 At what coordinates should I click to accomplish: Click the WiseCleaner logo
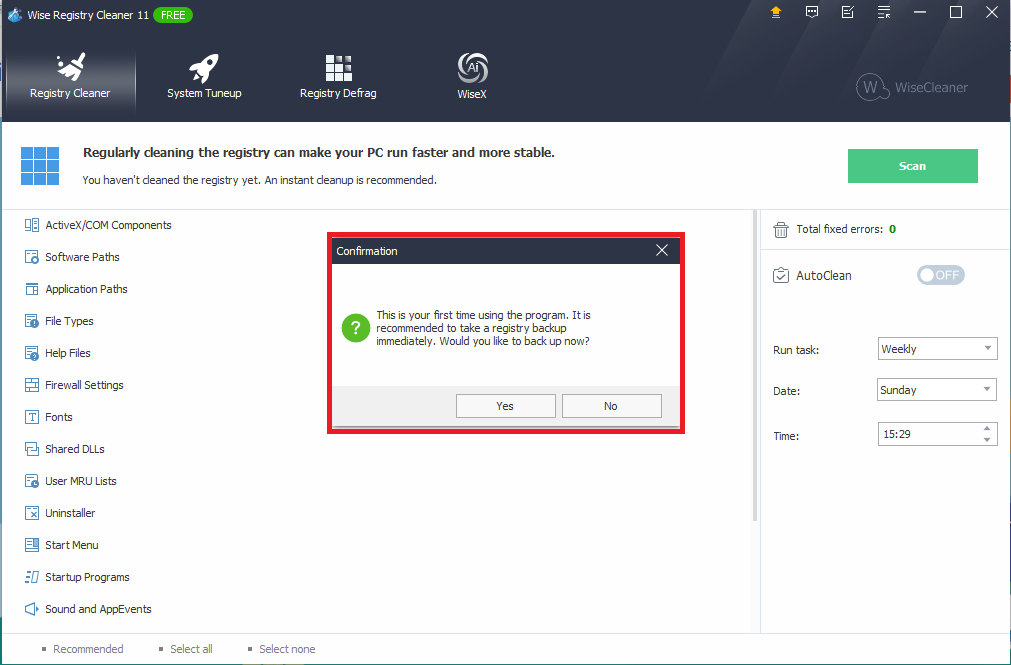pyautogui.click(x=912, y=87)
